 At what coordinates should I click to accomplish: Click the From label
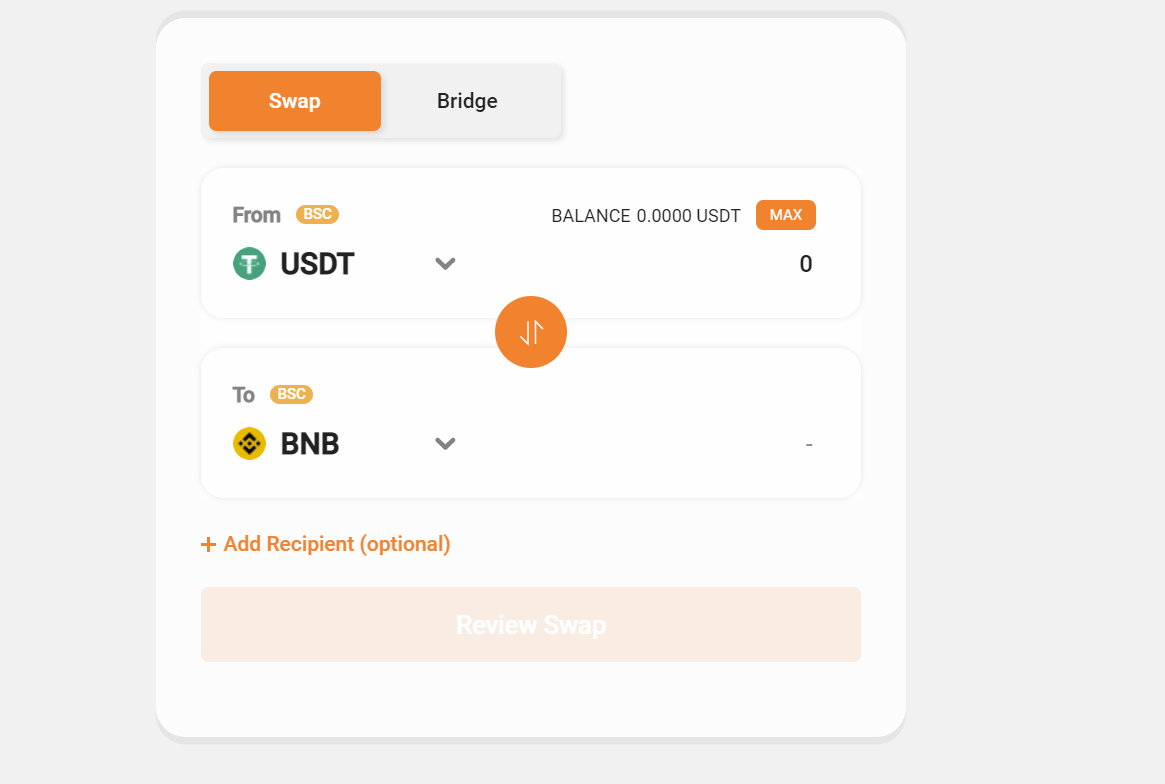point(256,215)
